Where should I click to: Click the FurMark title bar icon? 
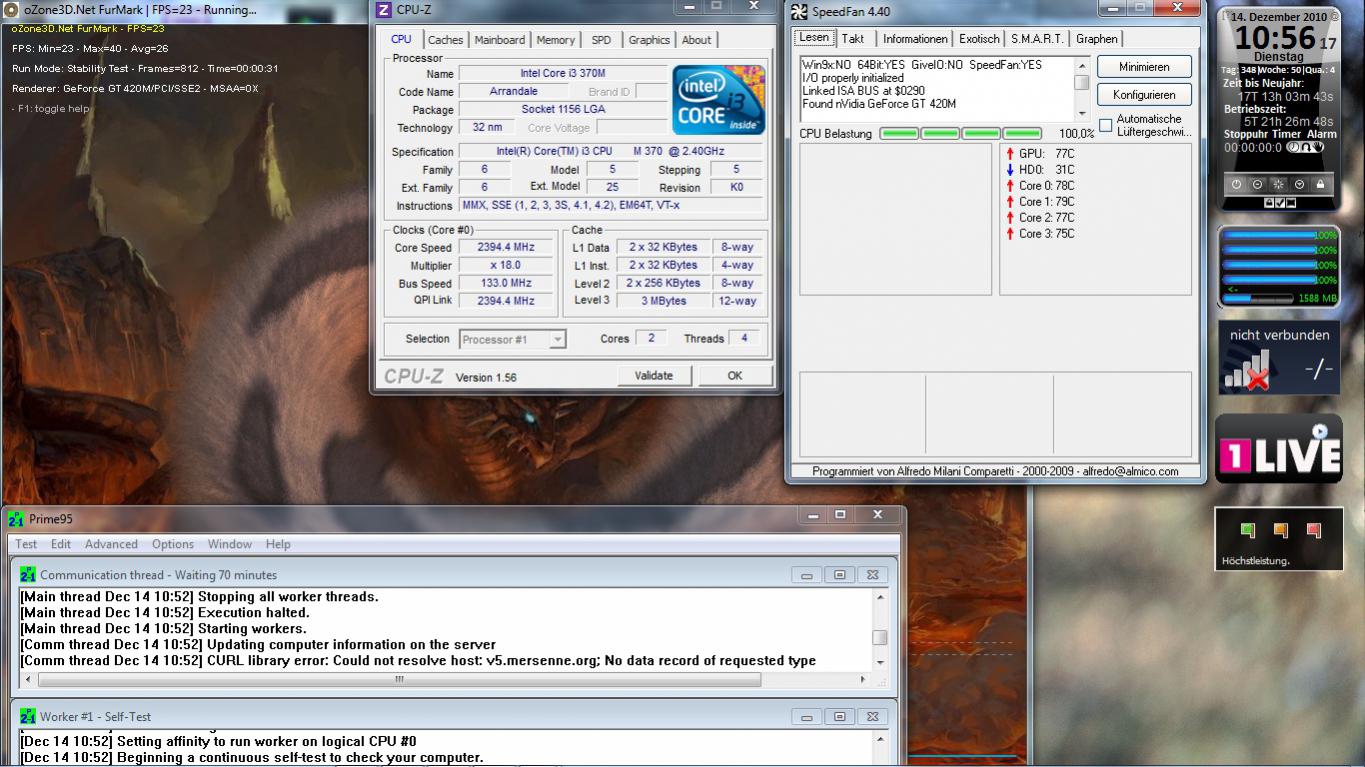pos(12,9)
